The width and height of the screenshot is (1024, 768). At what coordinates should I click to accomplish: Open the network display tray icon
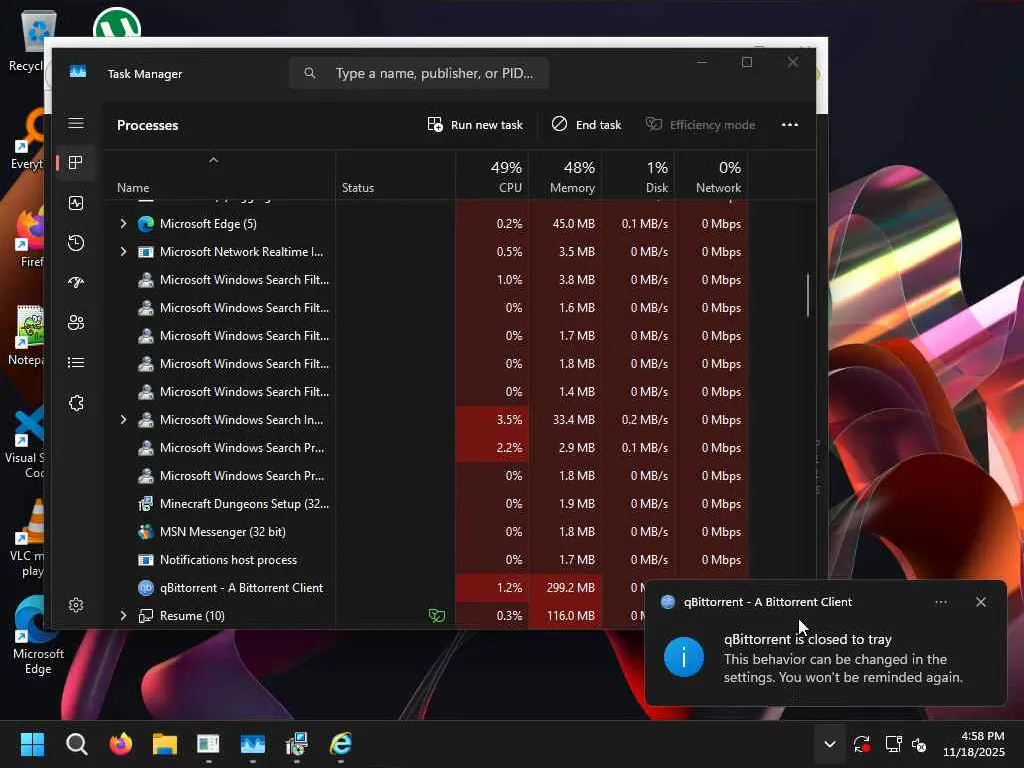[893, 744]
